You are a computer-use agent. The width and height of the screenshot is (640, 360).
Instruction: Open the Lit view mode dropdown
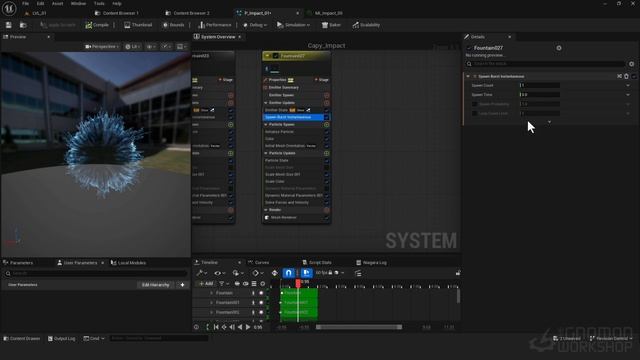click(133, 47)
